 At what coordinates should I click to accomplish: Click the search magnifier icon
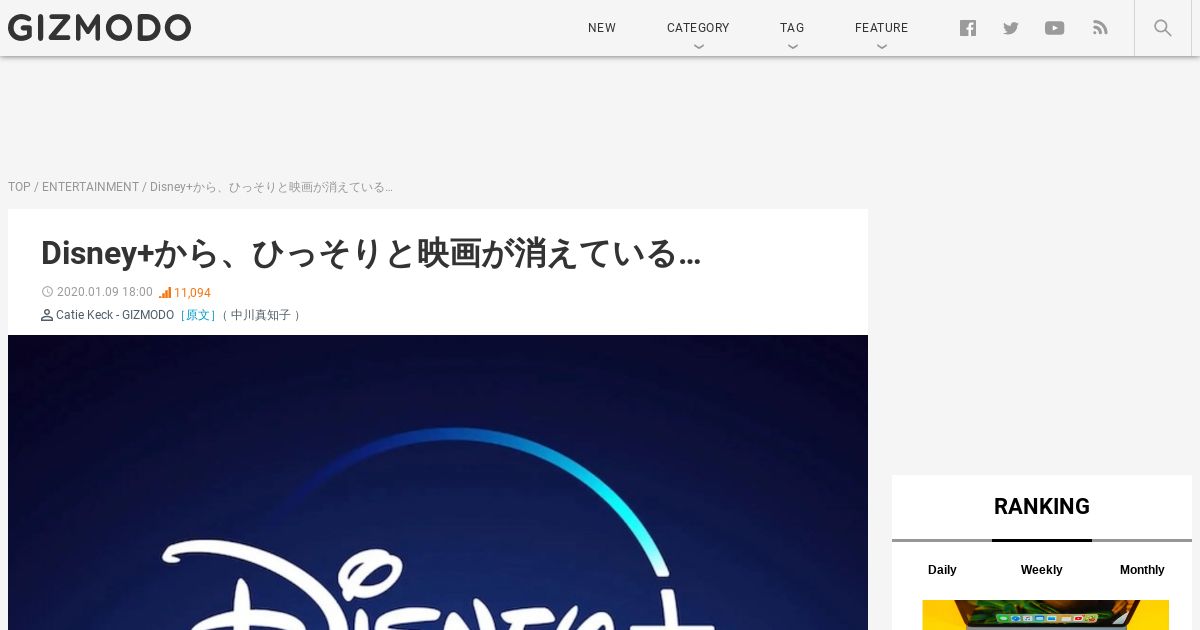coord(1162,28)
